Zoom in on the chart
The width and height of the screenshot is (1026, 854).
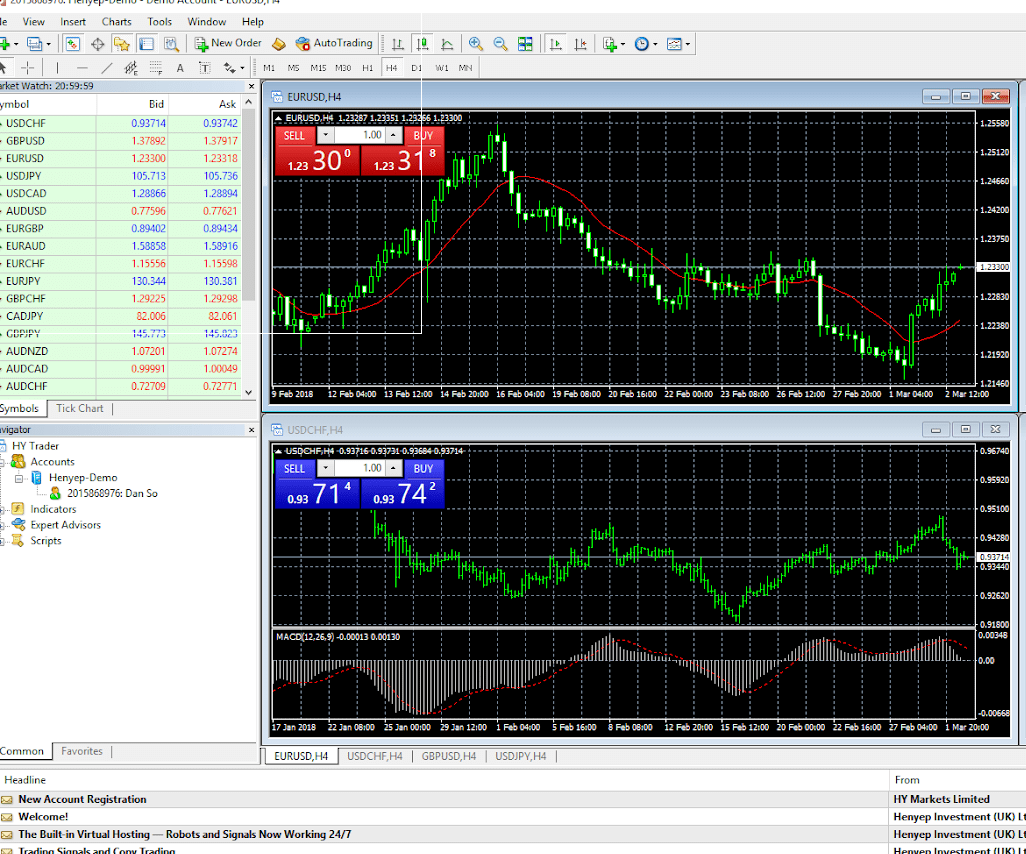click(476, 44)
